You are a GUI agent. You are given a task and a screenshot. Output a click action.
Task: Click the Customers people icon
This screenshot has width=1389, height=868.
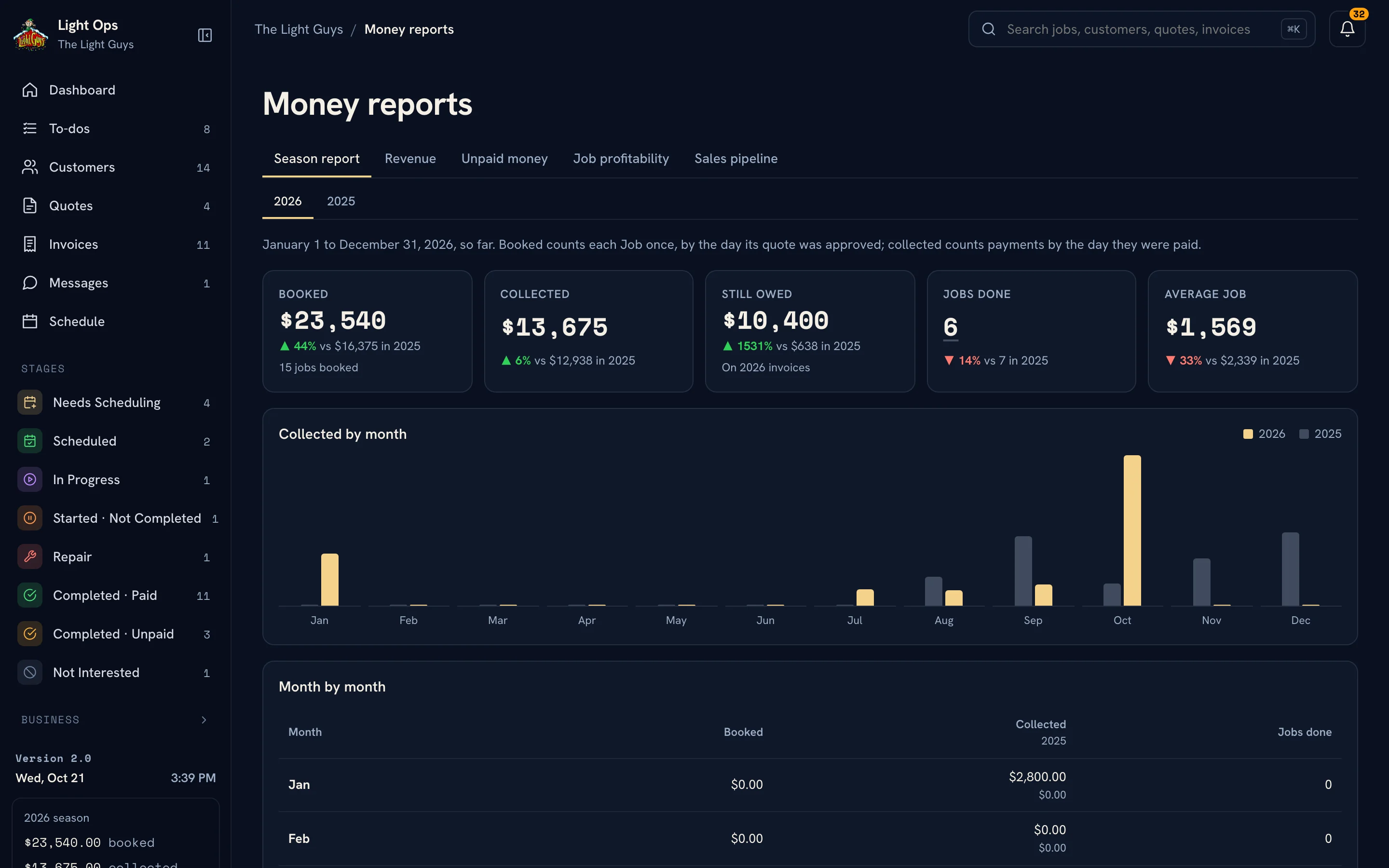[x=30, y=167]
